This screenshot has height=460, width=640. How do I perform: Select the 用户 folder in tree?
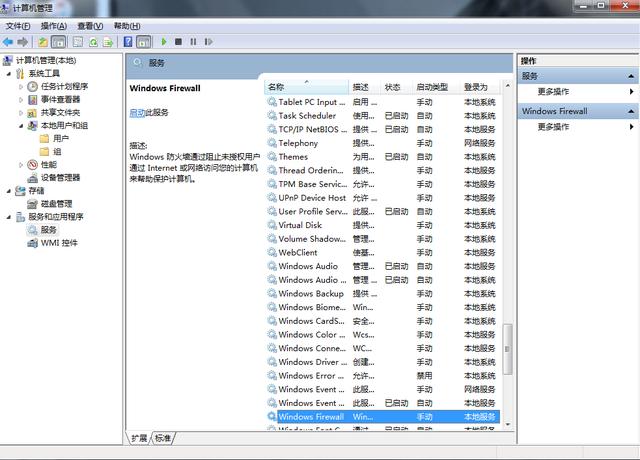[61, 139]
